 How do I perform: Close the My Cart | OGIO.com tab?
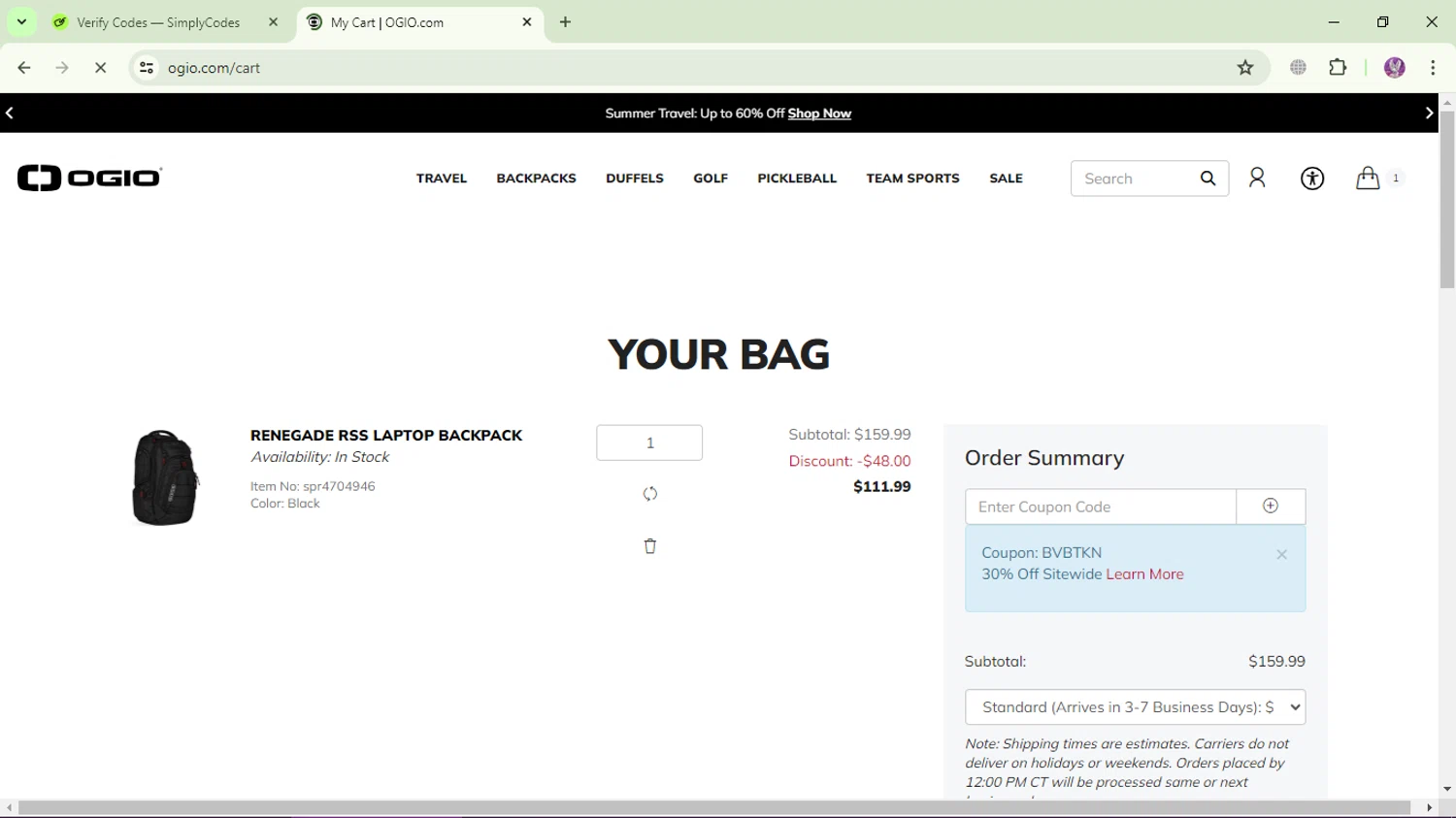pyautogui.click(x=527, y=22)
